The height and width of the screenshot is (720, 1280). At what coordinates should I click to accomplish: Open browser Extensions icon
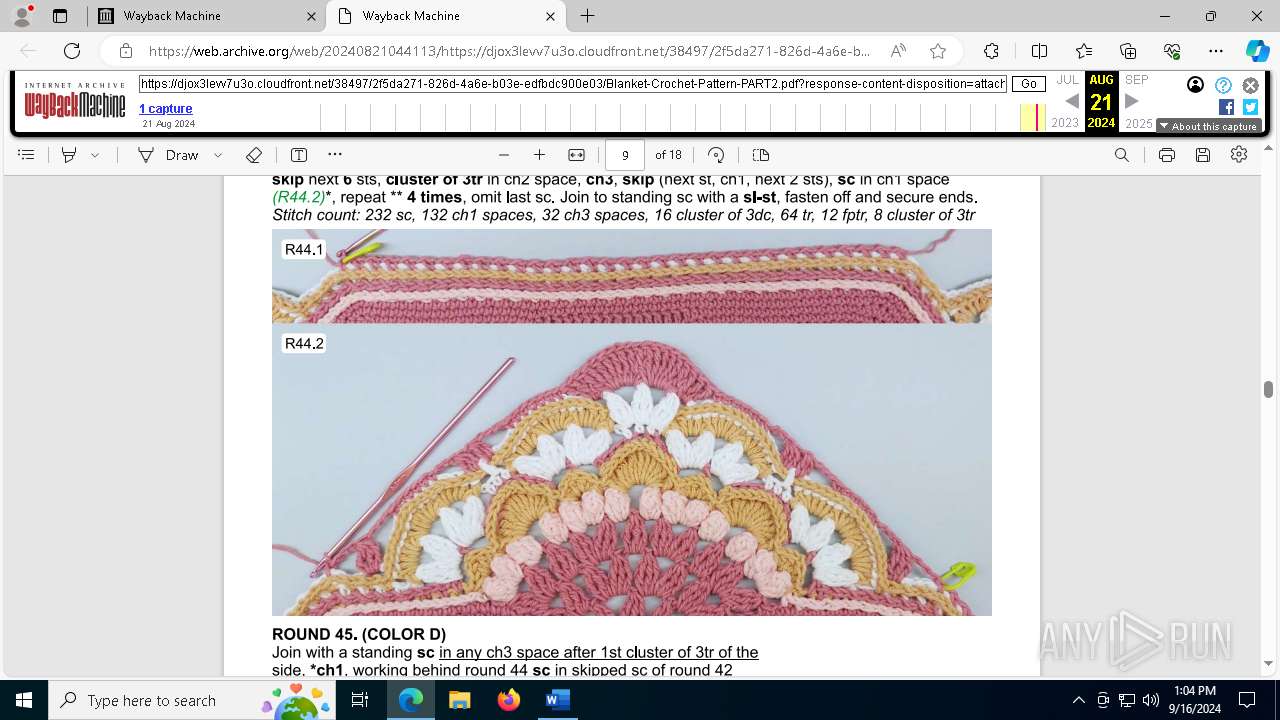coord(991,51)
